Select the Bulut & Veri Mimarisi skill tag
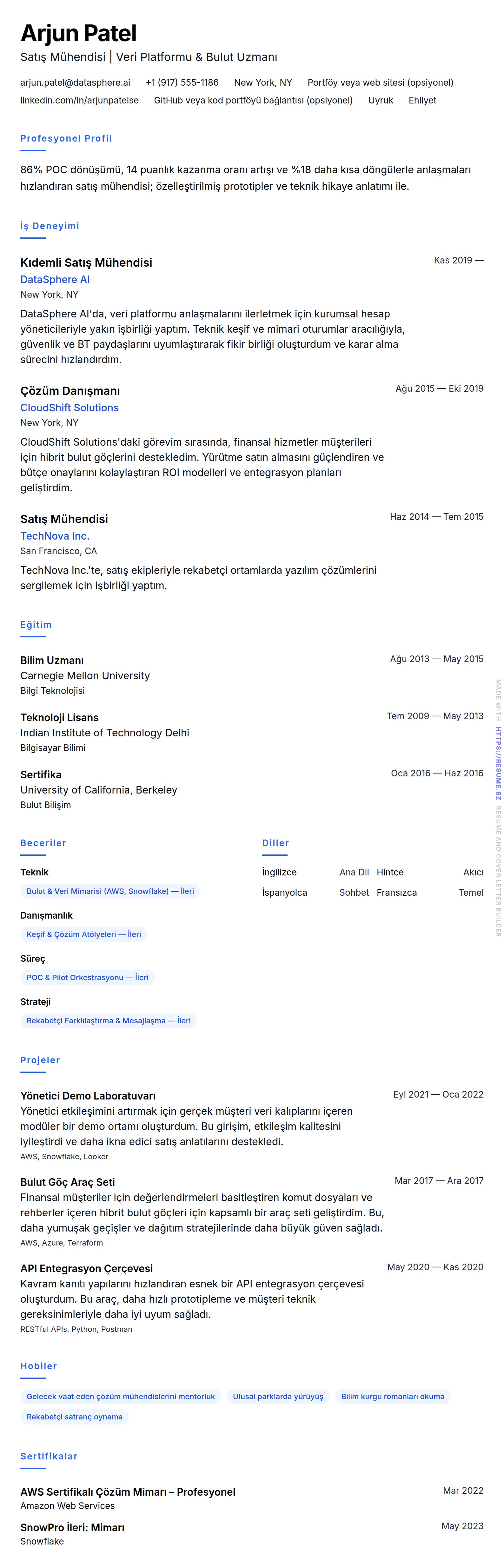Screen dimensions: 504x1568 point(110,891)
